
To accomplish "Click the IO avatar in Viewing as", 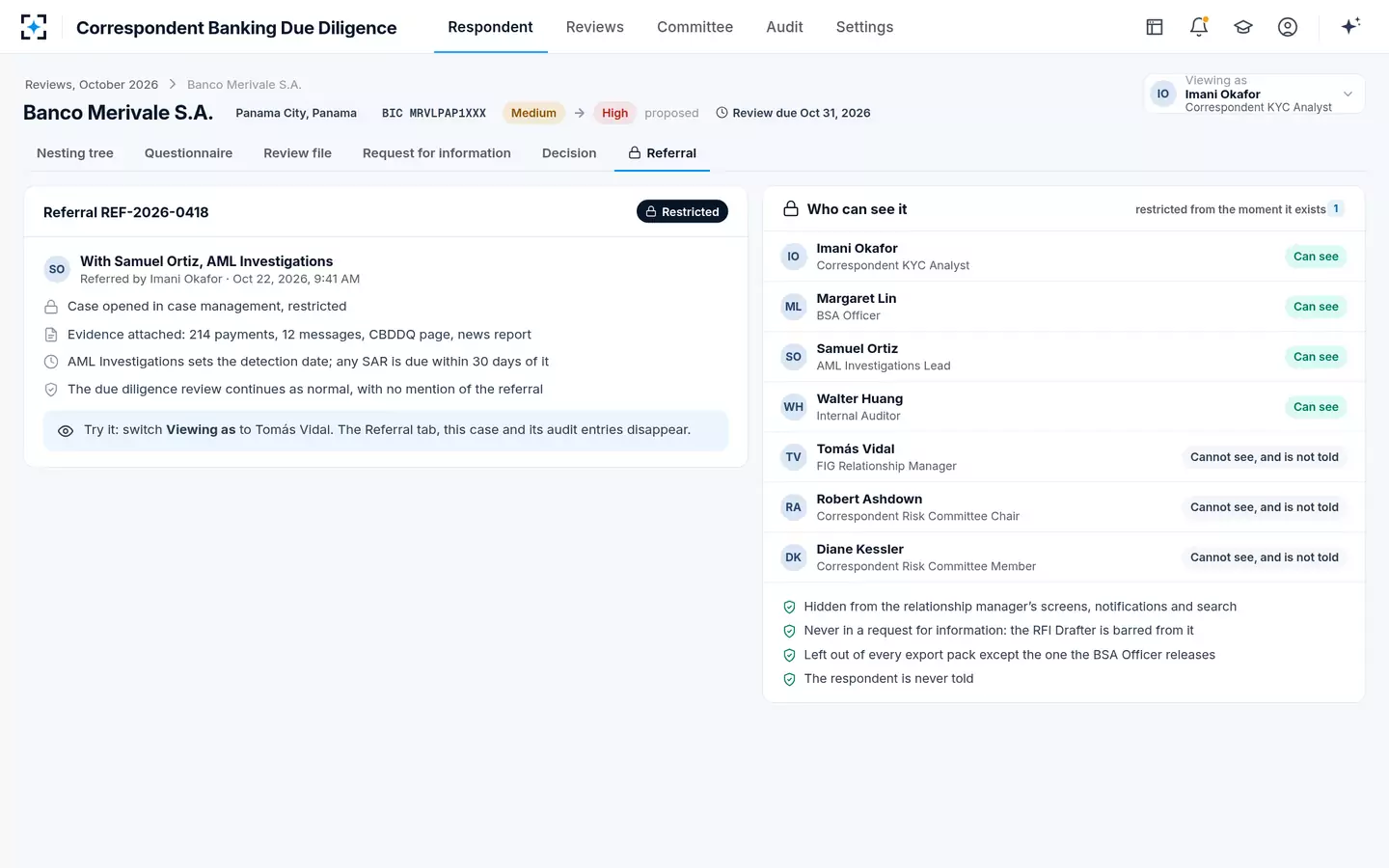I will 1163,94.
